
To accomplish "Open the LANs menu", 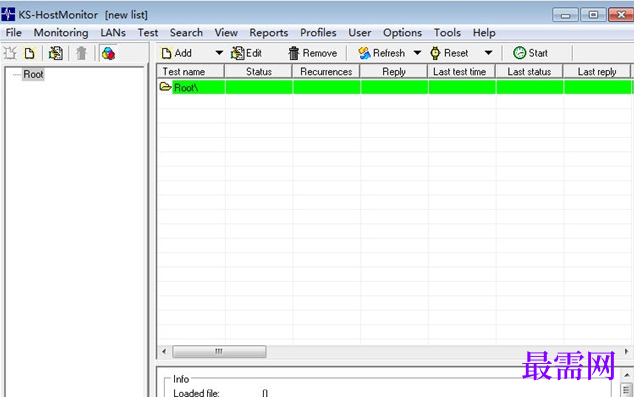I will 113,33.
